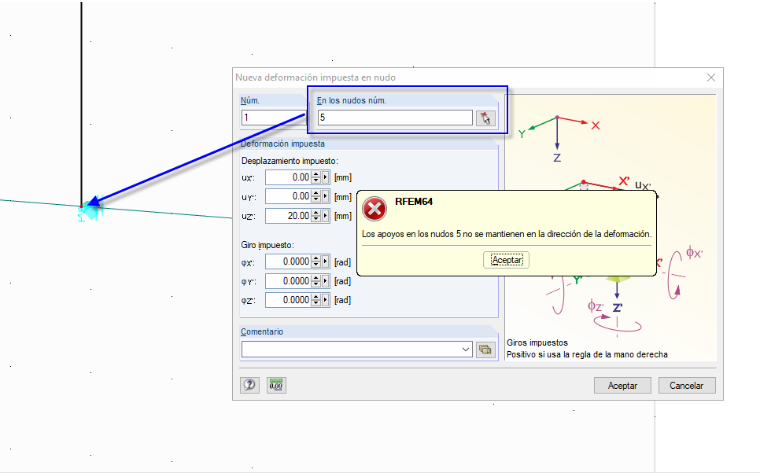Click the vertical black member in model
The height and width of the screenshot is (475, 760).
[81, 104]
